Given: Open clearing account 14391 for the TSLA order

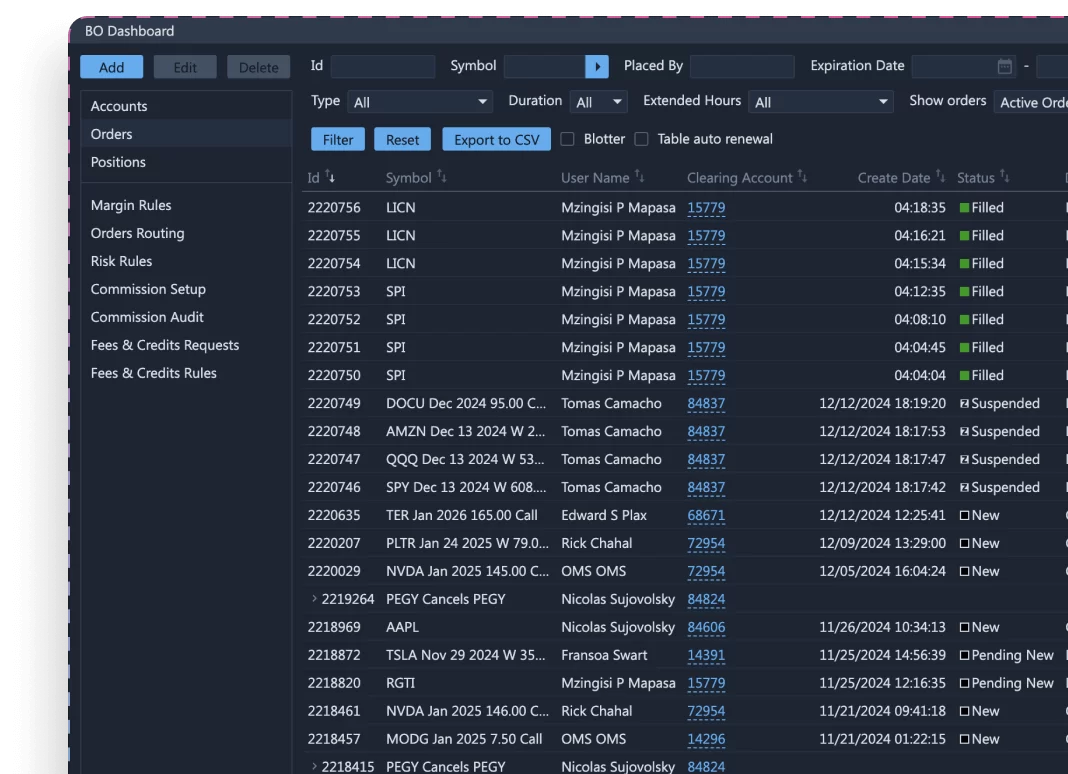Looking at the screenshot, I should pyautogui.click(x=706, y=655).
